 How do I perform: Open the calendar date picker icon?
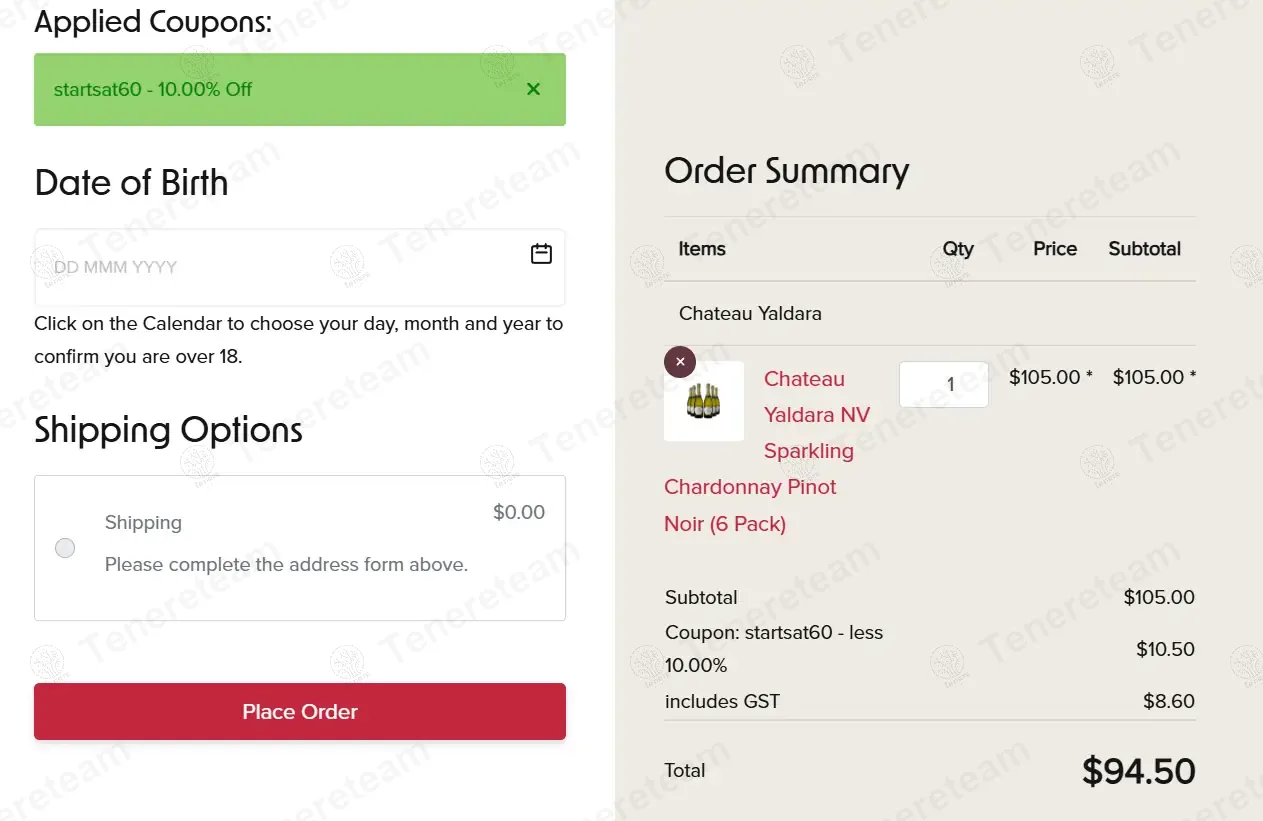pyautogui.click(x=541, y=254)
